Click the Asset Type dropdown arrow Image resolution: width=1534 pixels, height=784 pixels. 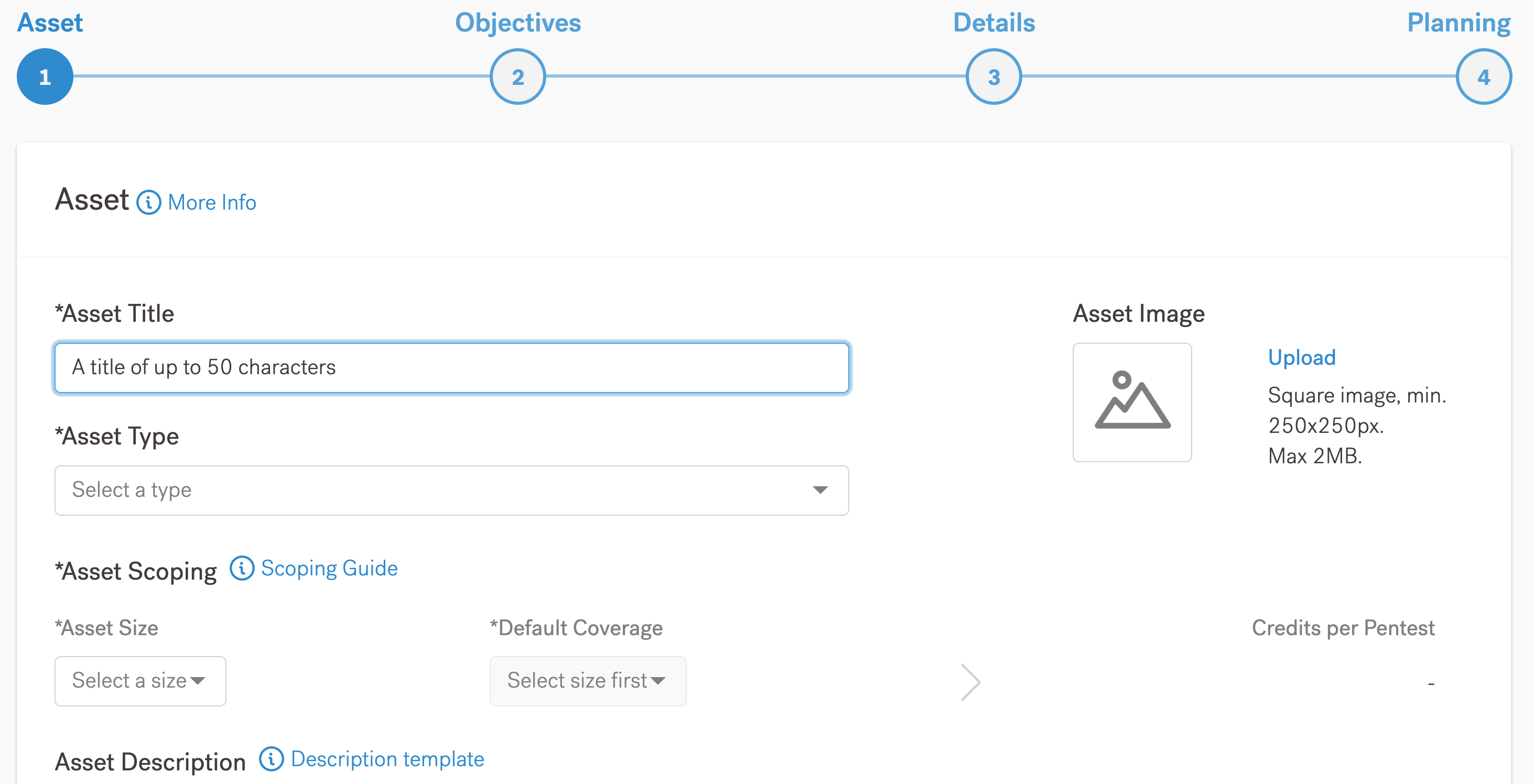[820, 490]
